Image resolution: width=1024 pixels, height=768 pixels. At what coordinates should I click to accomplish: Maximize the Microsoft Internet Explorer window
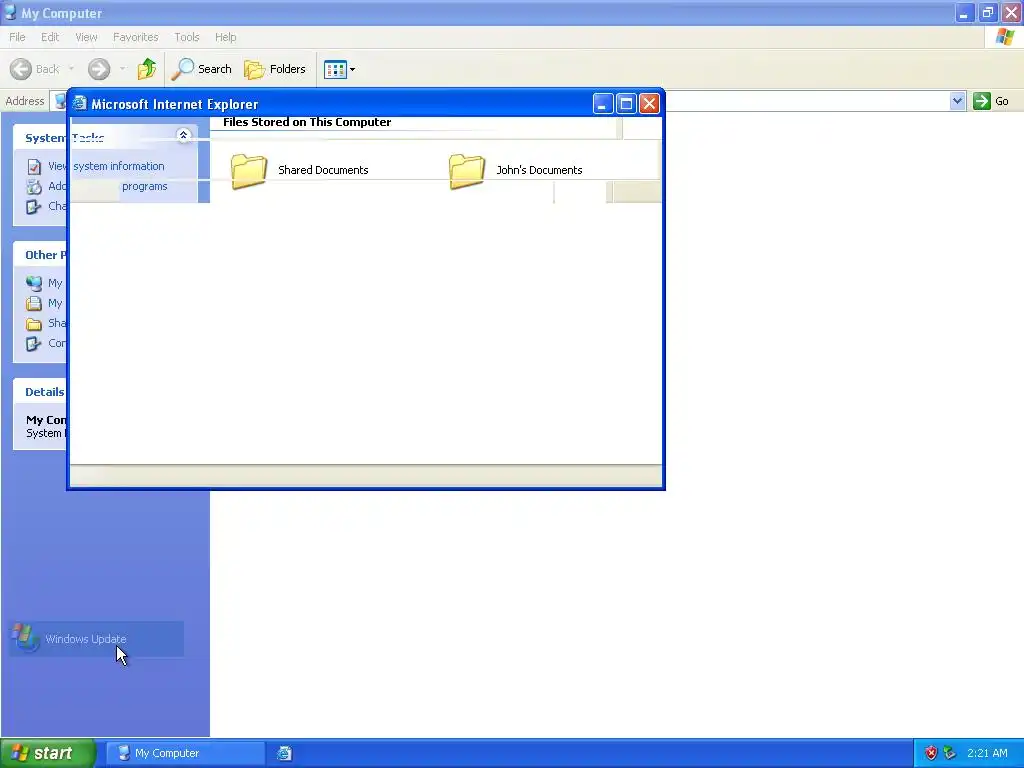point(626,103)
